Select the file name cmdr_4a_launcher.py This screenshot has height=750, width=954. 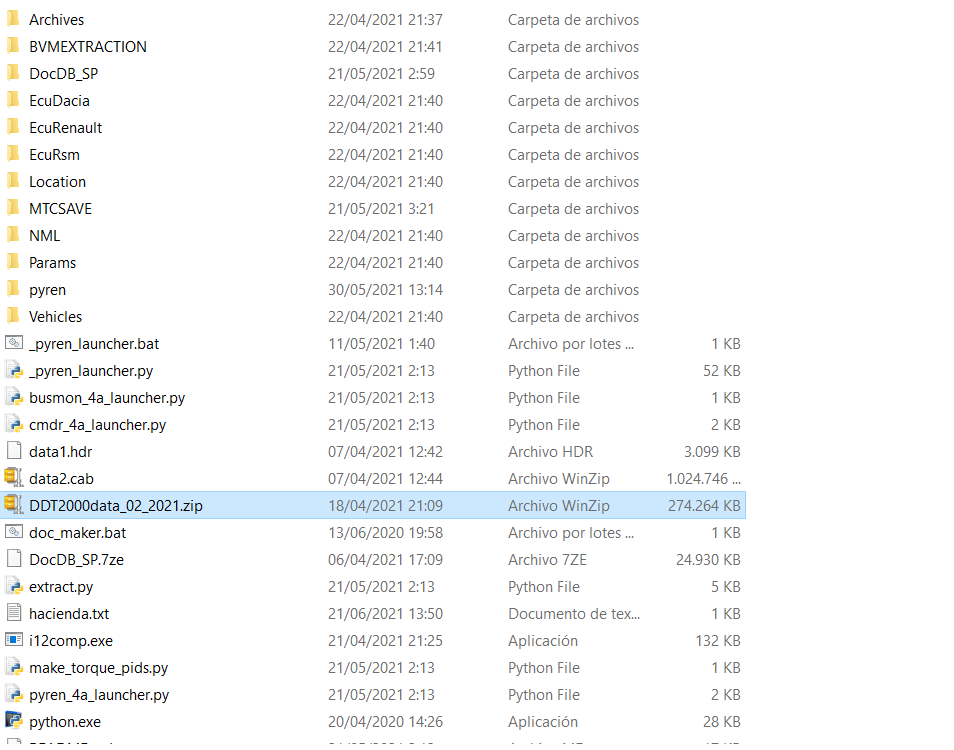pos(97,425)
